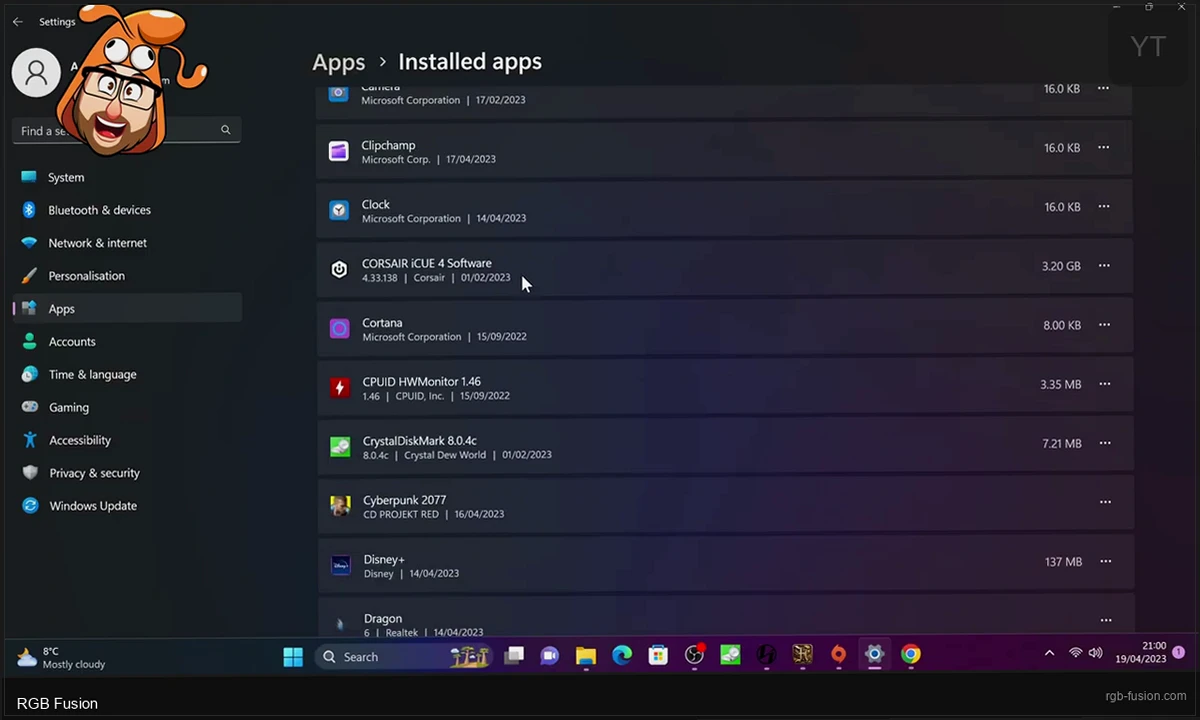
Task: Click the Accounts sidebar icon
Action: 30,341
